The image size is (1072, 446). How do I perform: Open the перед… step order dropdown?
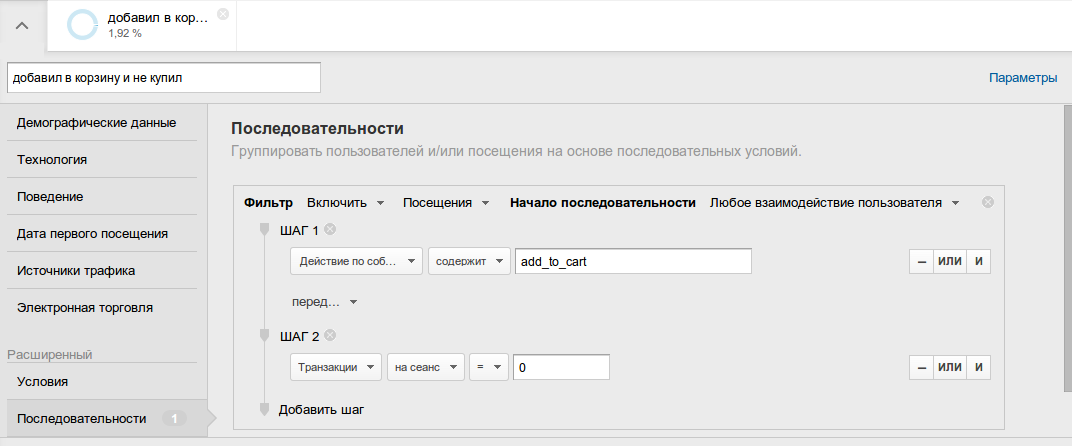324,302
